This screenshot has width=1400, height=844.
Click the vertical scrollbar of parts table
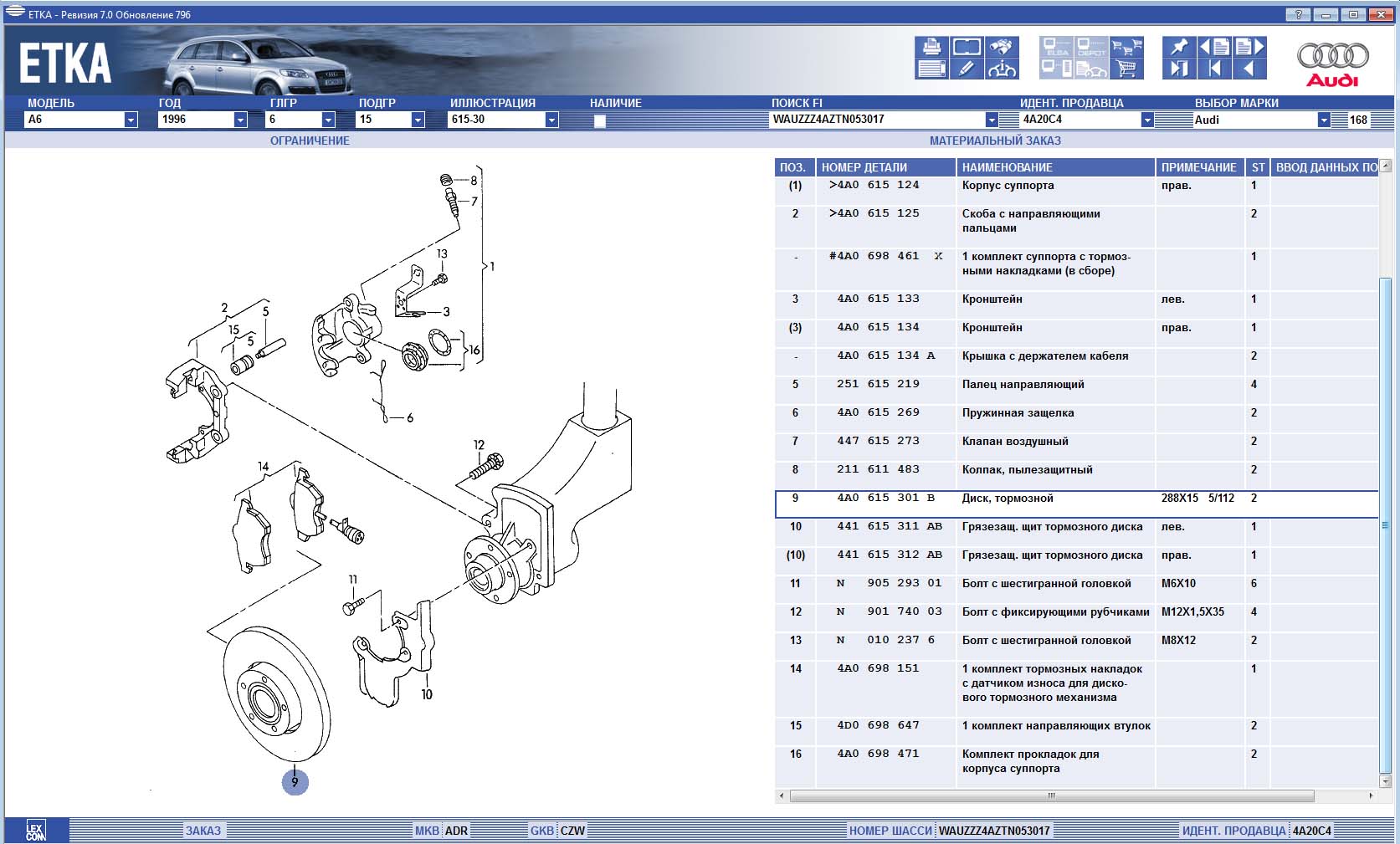1385,525
